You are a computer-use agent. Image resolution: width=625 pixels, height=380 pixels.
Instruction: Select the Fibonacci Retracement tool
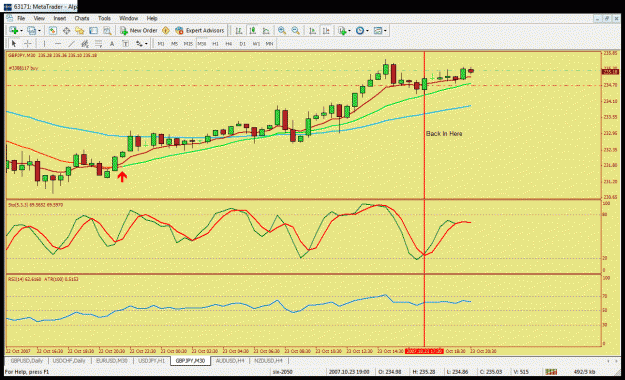pyautogui.click(x=98, y=43)
